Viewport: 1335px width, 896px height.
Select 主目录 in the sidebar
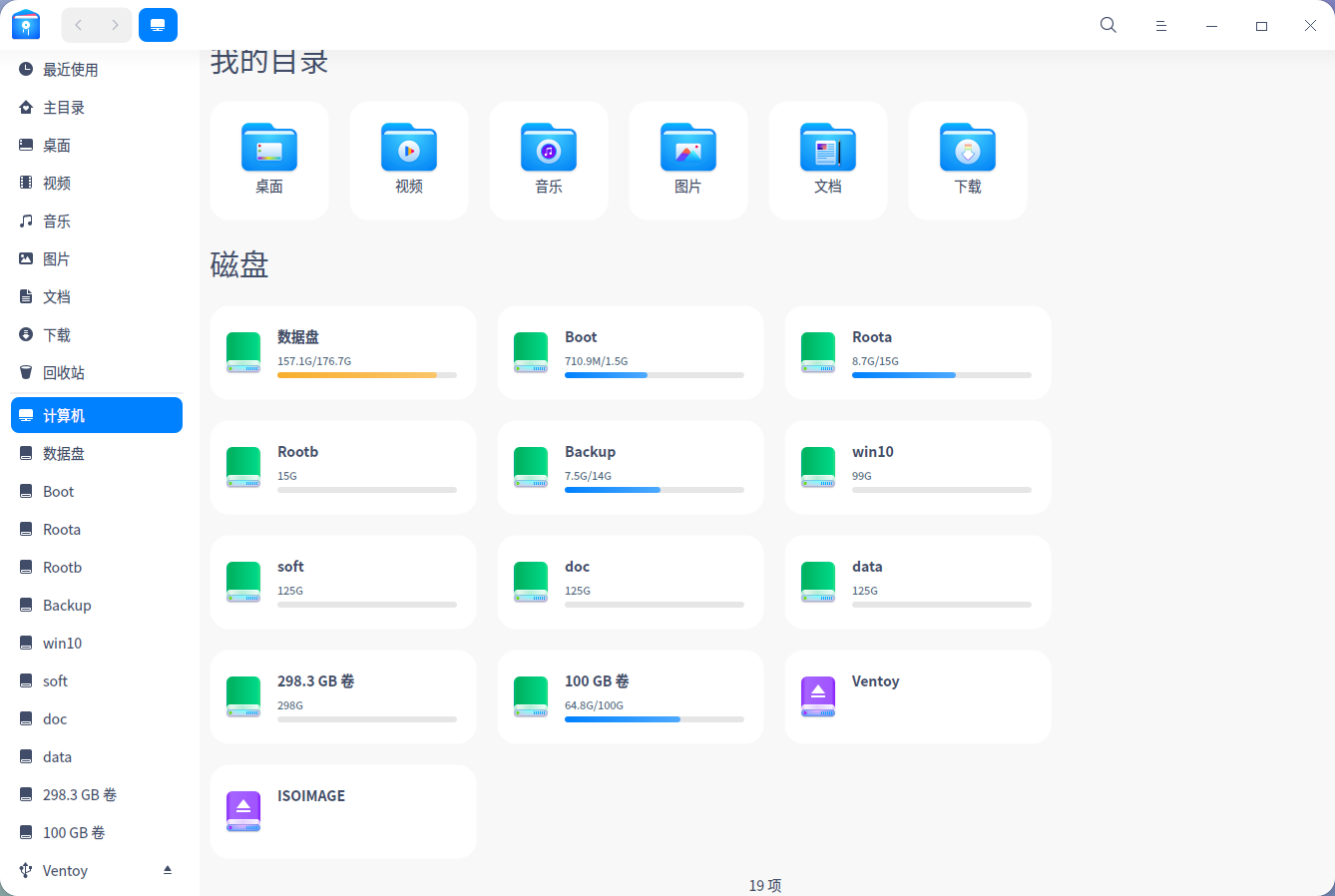(x=97, y=108)
